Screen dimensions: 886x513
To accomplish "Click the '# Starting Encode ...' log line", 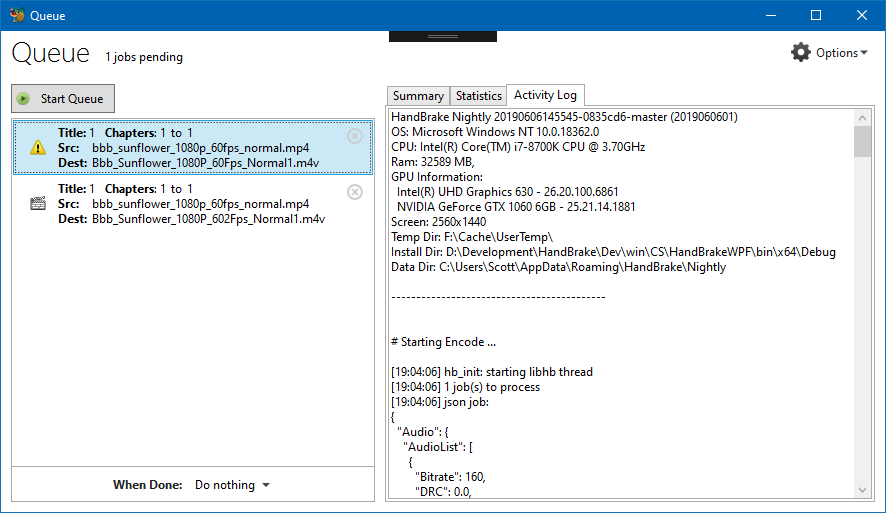I will point(443,342).
